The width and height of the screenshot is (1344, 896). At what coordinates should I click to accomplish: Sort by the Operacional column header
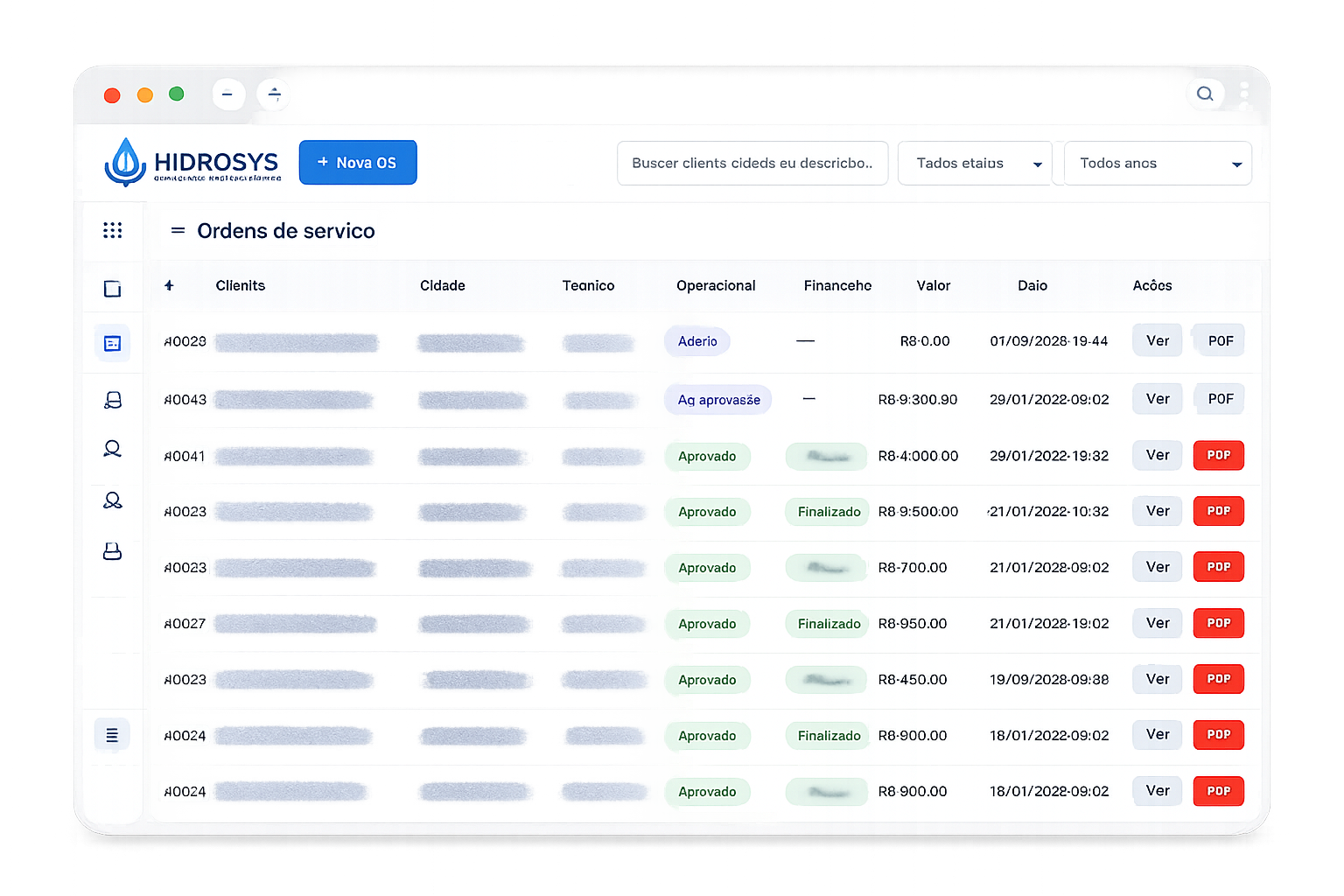click(716, 285)
